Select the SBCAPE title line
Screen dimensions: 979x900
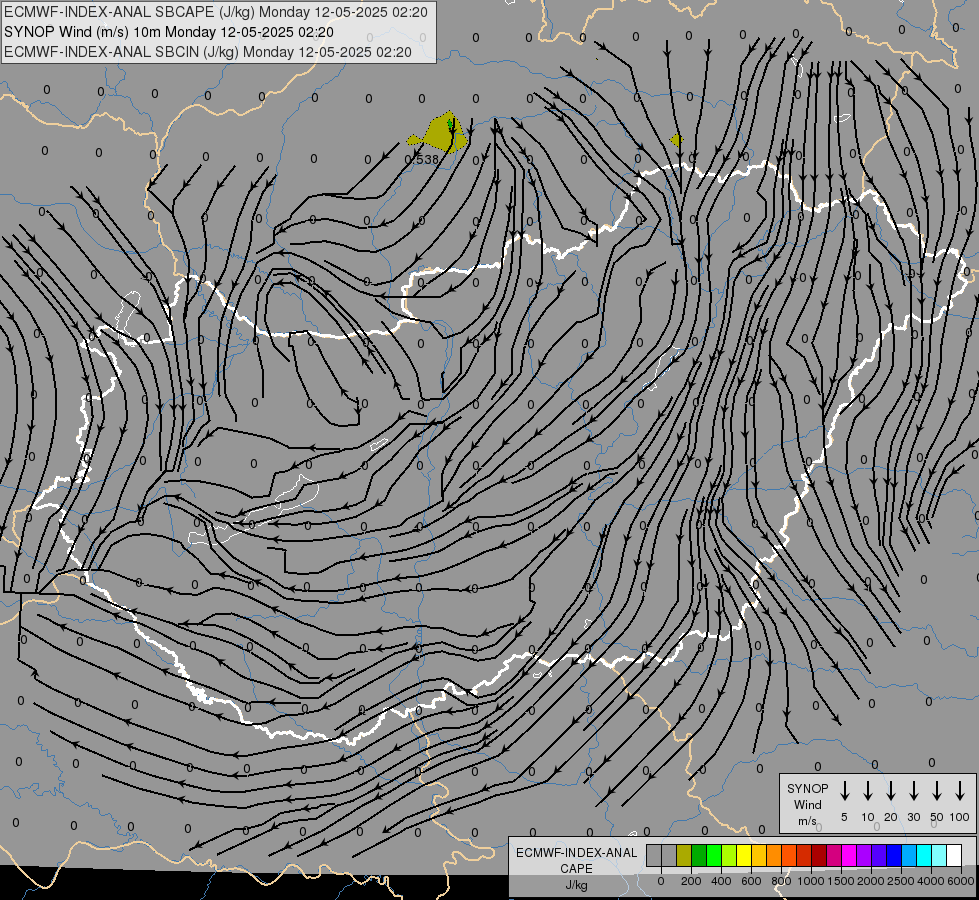pos(216,12)
